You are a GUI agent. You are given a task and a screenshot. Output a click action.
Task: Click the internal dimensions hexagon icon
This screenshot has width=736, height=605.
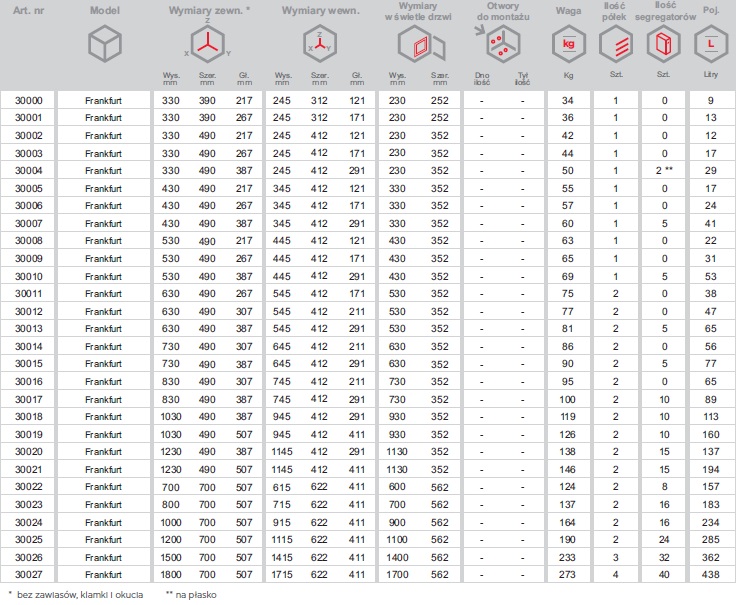pos(320,45)
